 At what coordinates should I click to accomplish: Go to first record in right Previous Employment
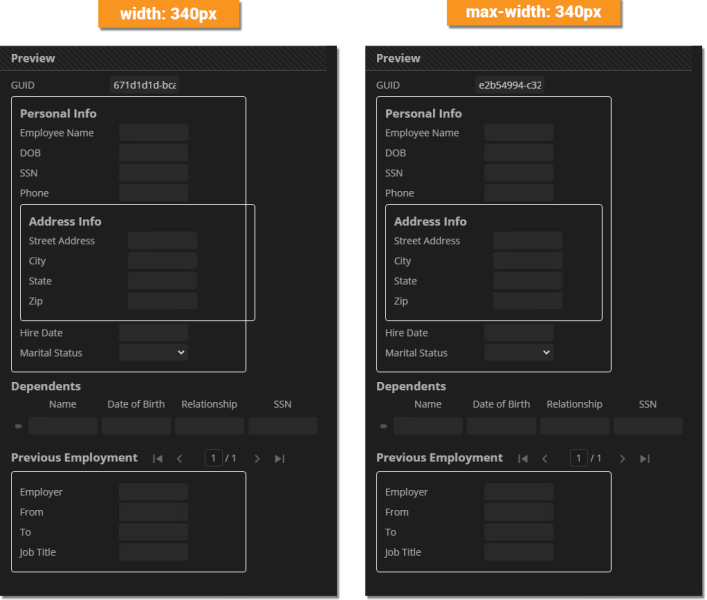point(523,458)
